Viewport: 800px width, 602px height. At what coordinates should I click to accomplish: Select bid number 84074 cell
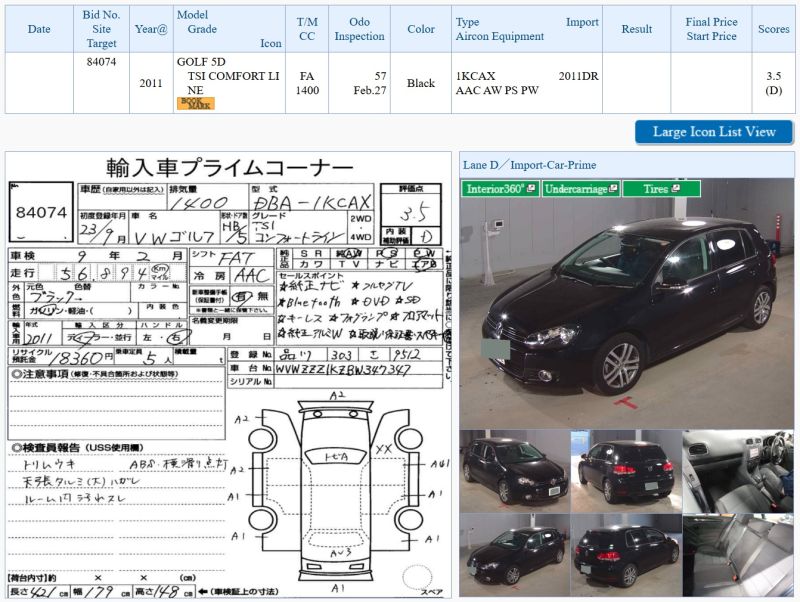coord(101,83)
